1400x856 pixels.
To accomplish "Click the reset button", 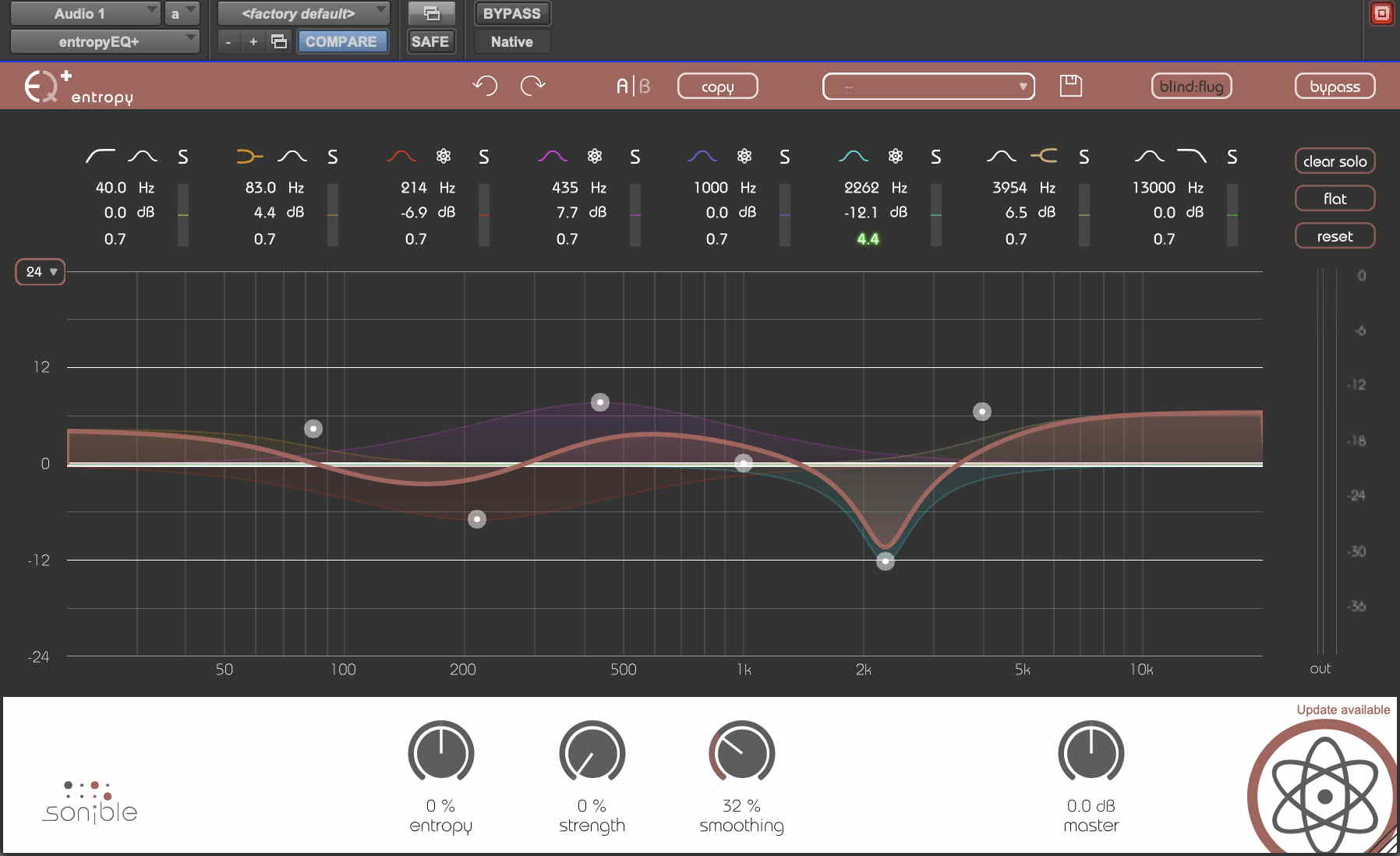I will pyautogui.click(x=1335, y=236).
